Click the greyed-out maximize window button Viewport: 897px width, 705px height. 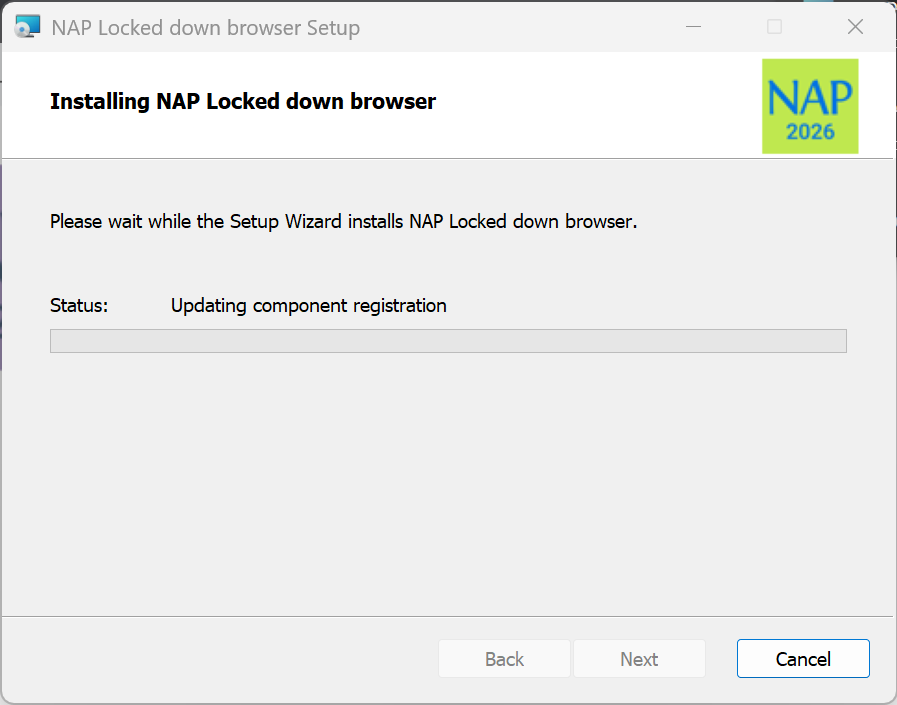coord(774,27)
